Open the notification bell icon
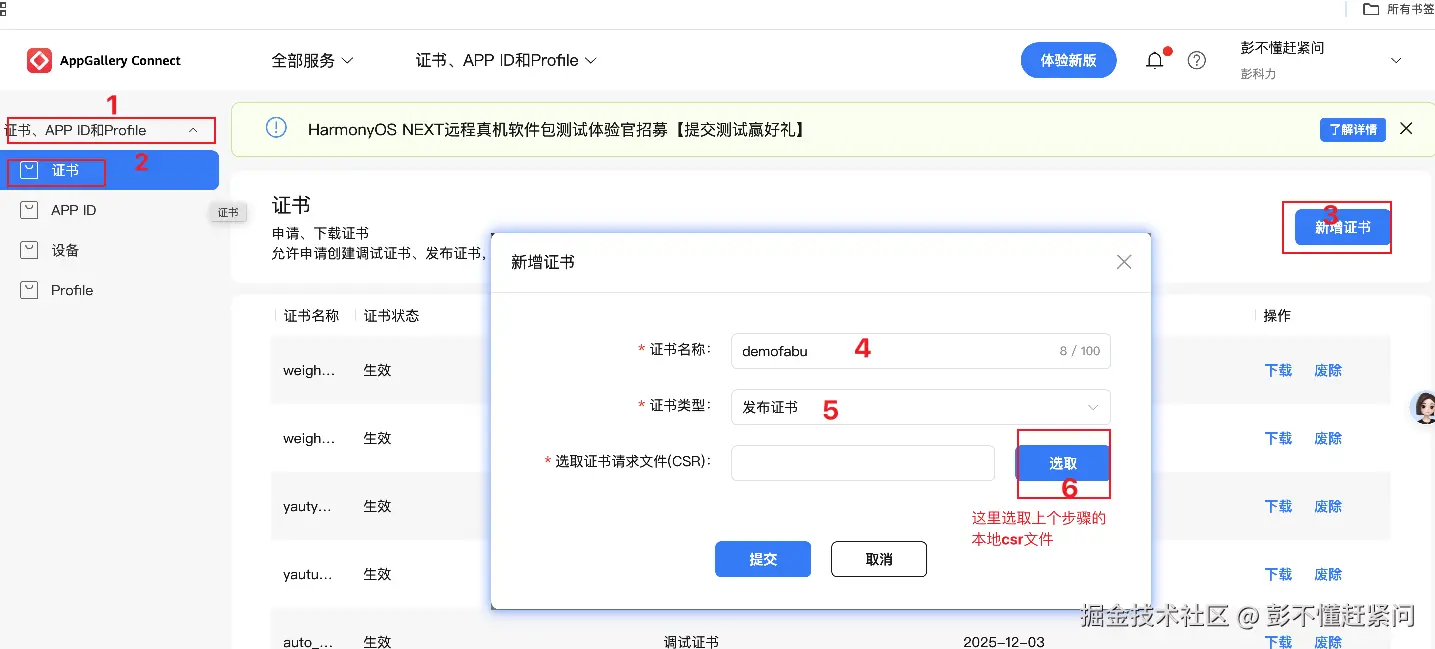This screenshot has height=649, width=1435. 1154,60
